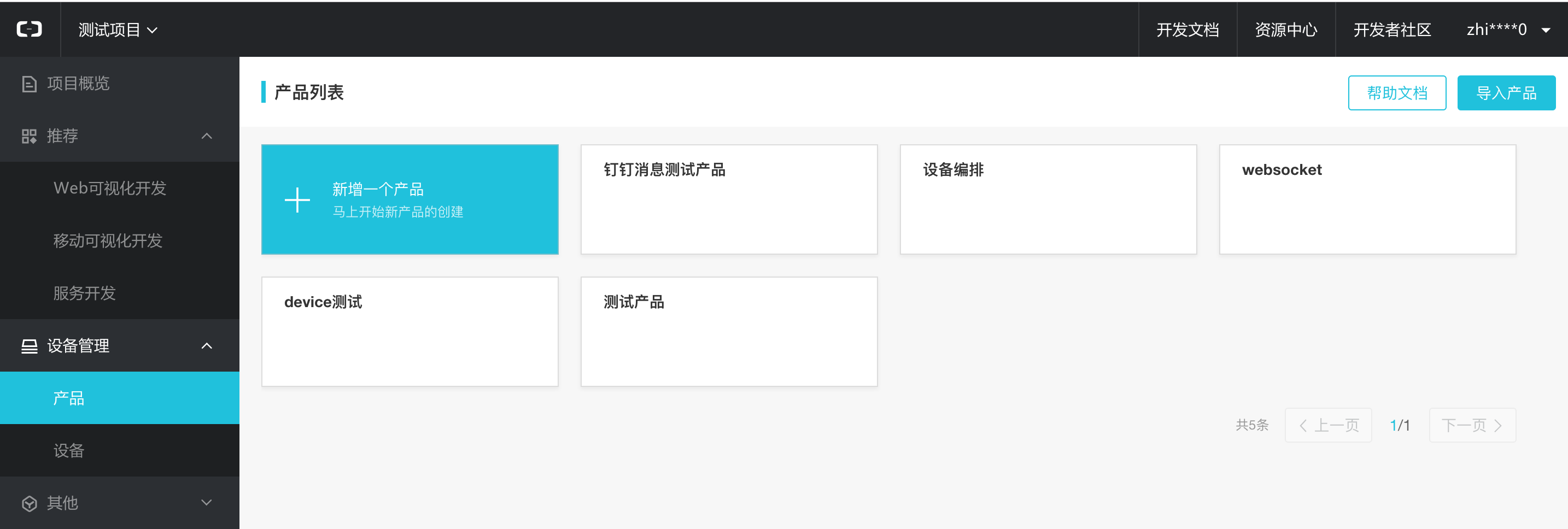Collapse the 推荐 sidebar section

click(x=206, y=137)
